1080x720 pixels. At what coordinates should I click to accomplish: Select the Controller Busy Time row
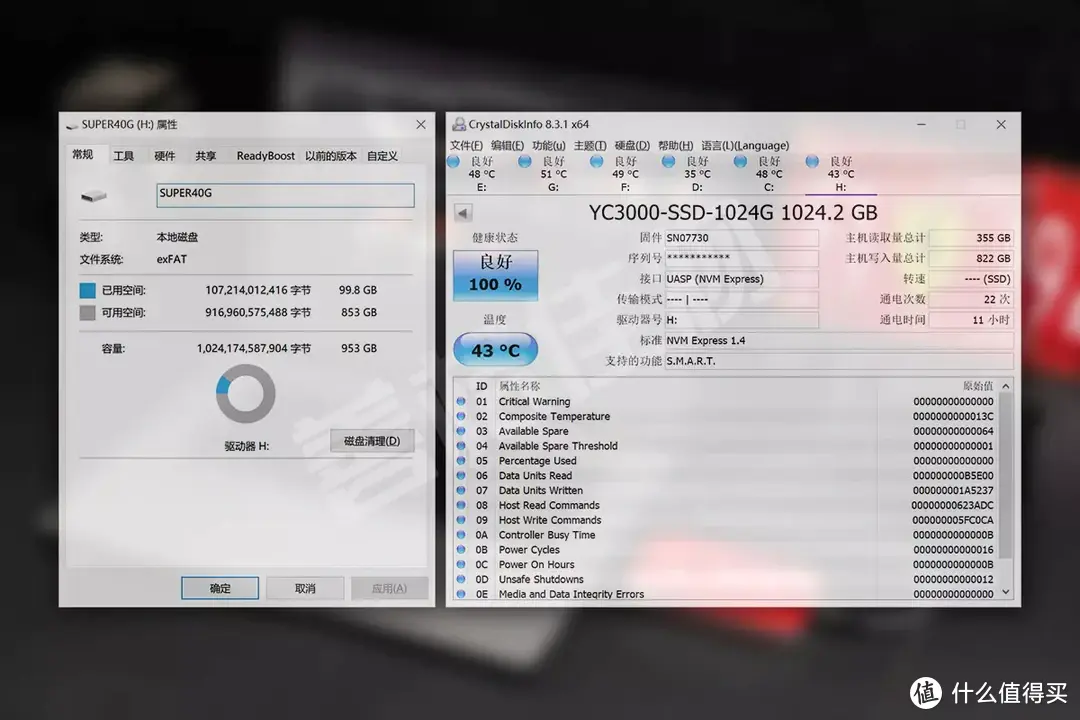pos(726,535)
